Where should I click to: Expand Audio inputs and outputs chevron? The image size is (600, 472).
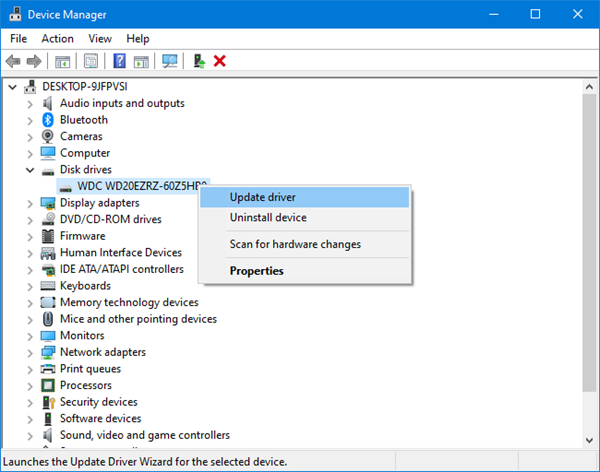click(x=30, y=104)
